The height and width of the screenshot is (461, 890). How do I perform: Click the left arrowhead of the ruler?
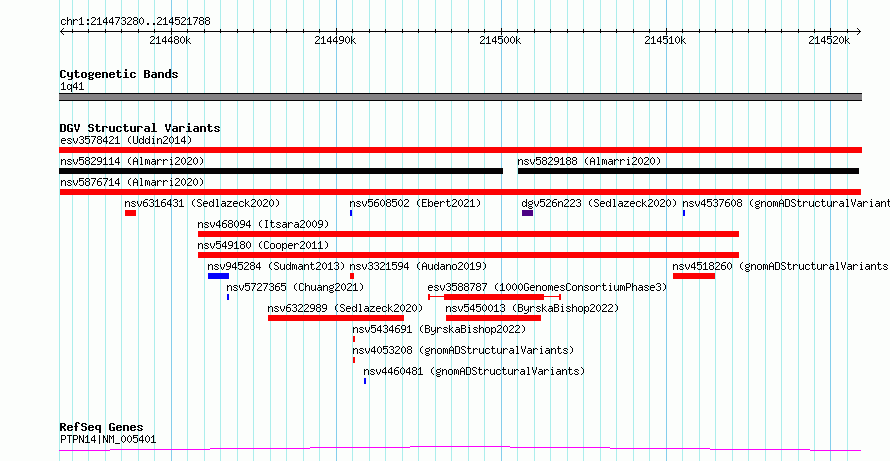(62, 31)
